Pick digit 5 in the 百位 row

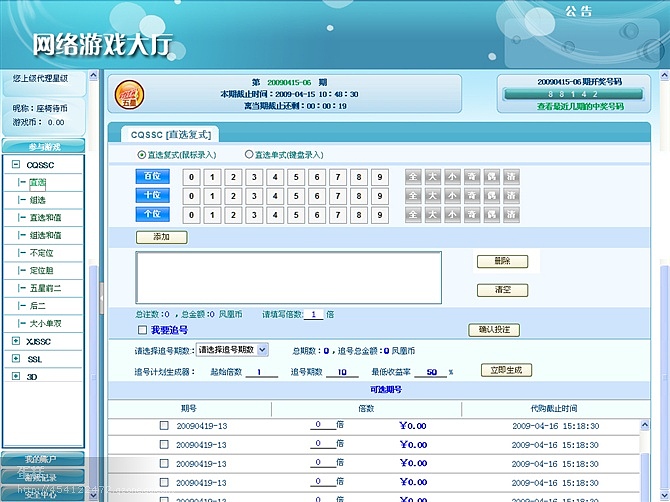pos(296,177)
